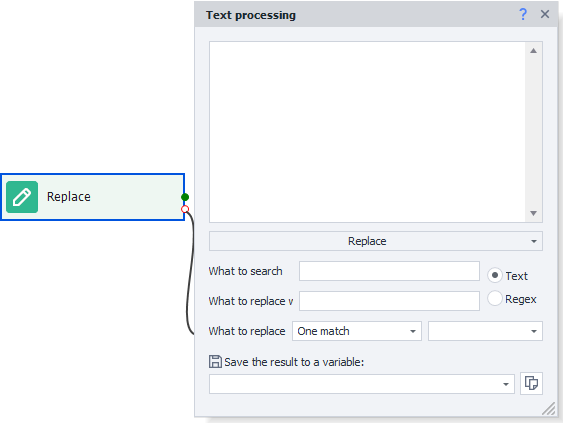563x423 pixels.
Task: Click the text area scroll up arrow
Action: 533,51
